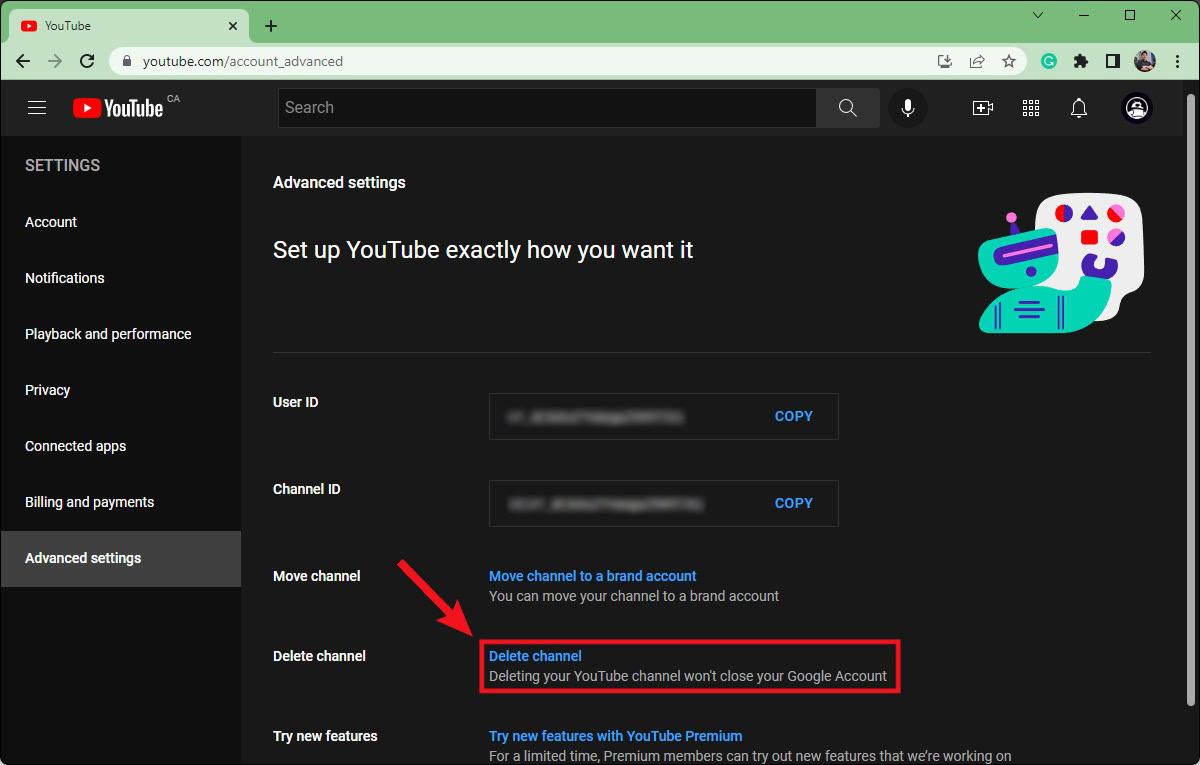Select Billing and payments
Image resolution: width=1200 pixels, height=765 pixels.
(x=90, y=502)
